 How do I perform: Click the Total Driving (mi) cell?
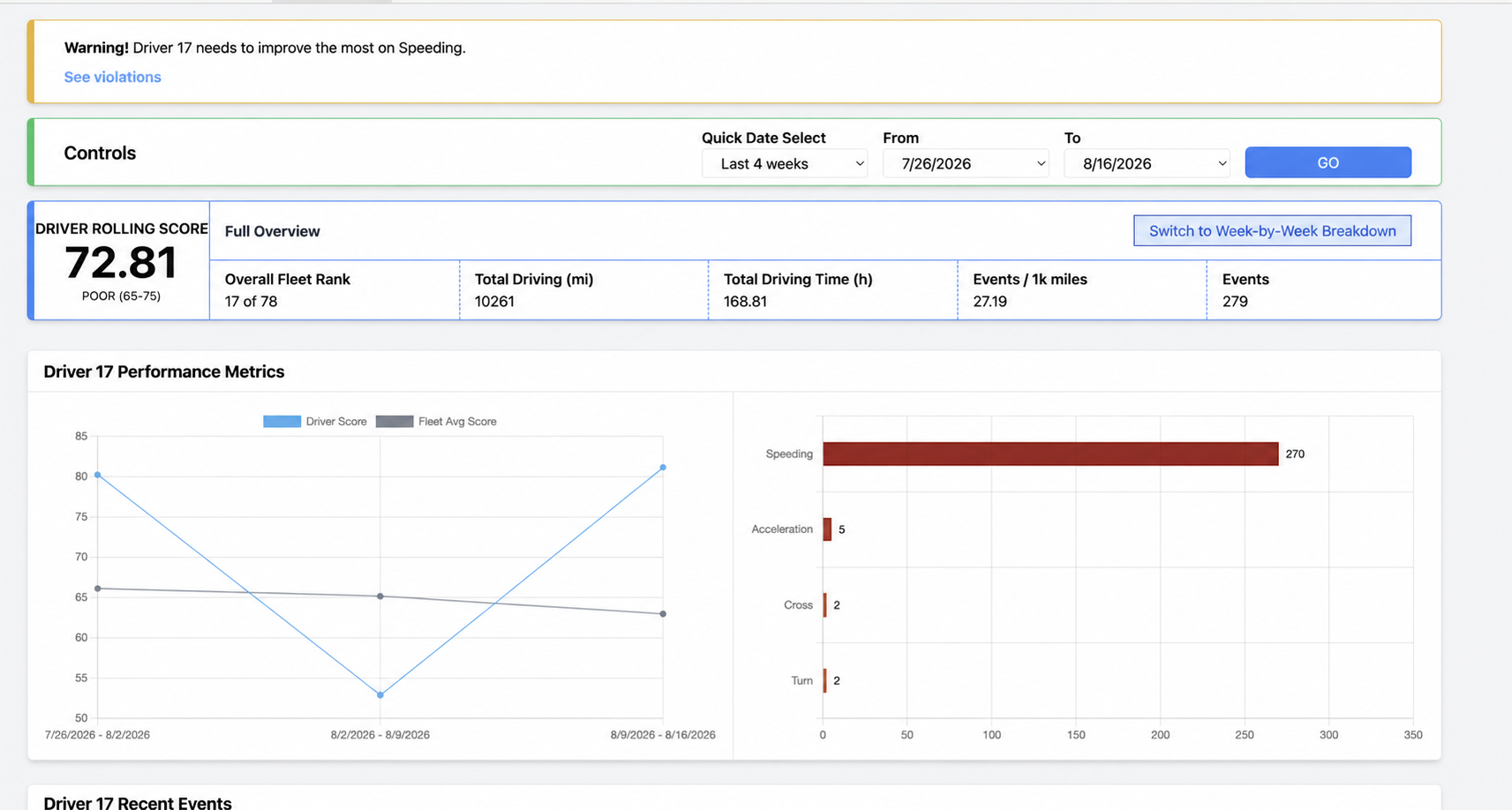click(x=584, y=290)
